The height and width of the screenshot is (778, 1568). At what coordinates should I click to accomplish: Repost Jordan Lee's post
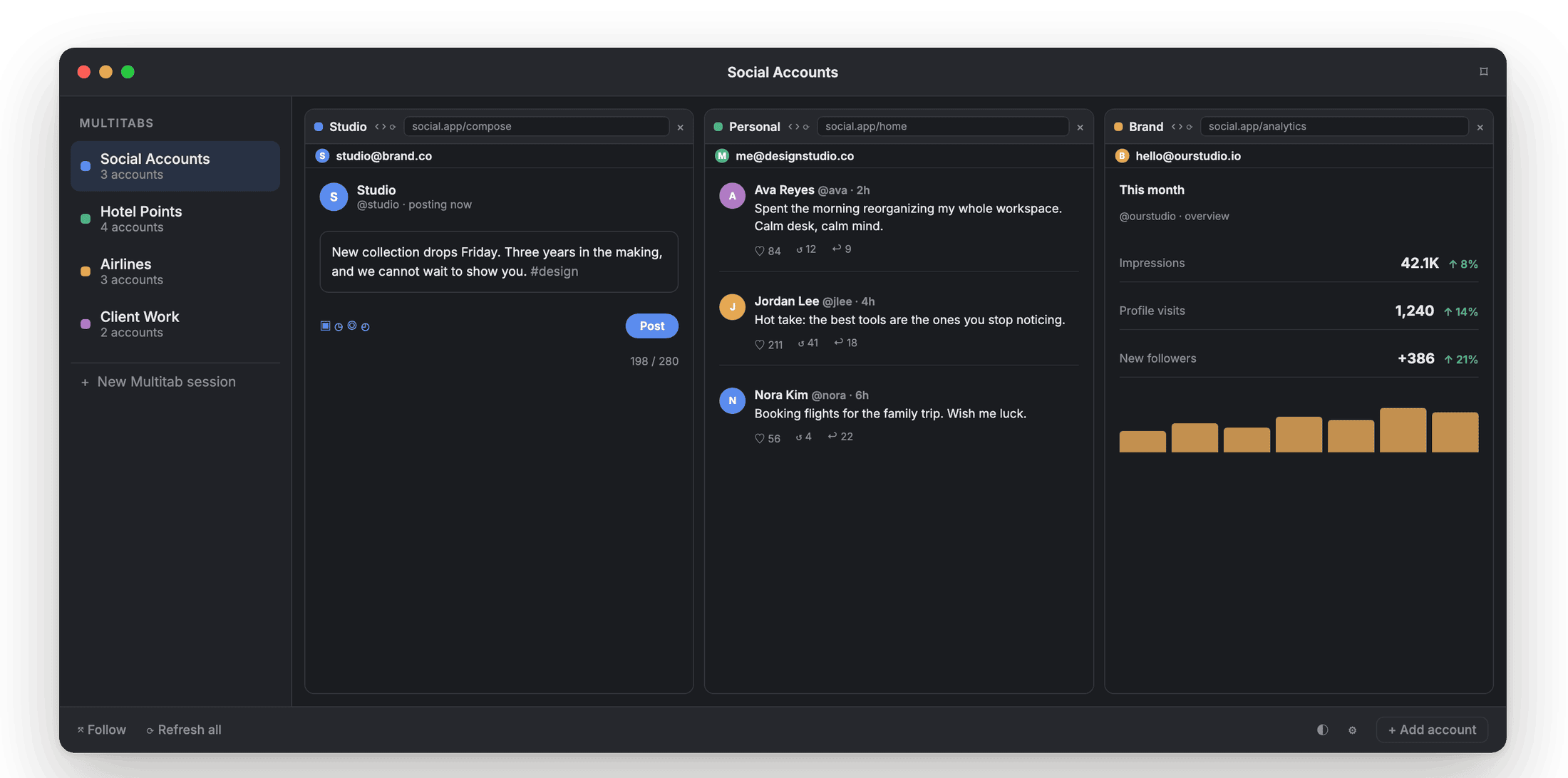pyautogui.click(x=808, y=343)
